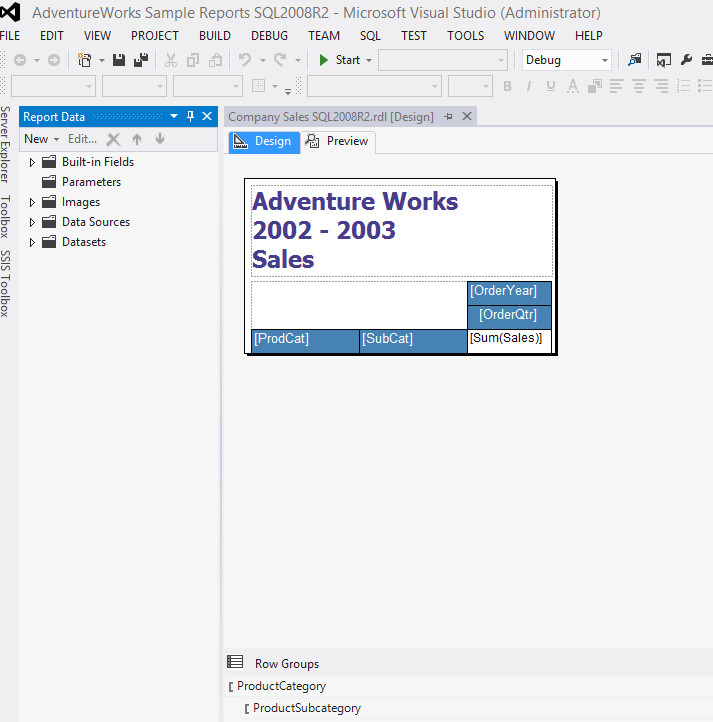The image size is (713, 722).
Task: Select the [Sum(Sales)] data cell
Action: pos(509,341)
